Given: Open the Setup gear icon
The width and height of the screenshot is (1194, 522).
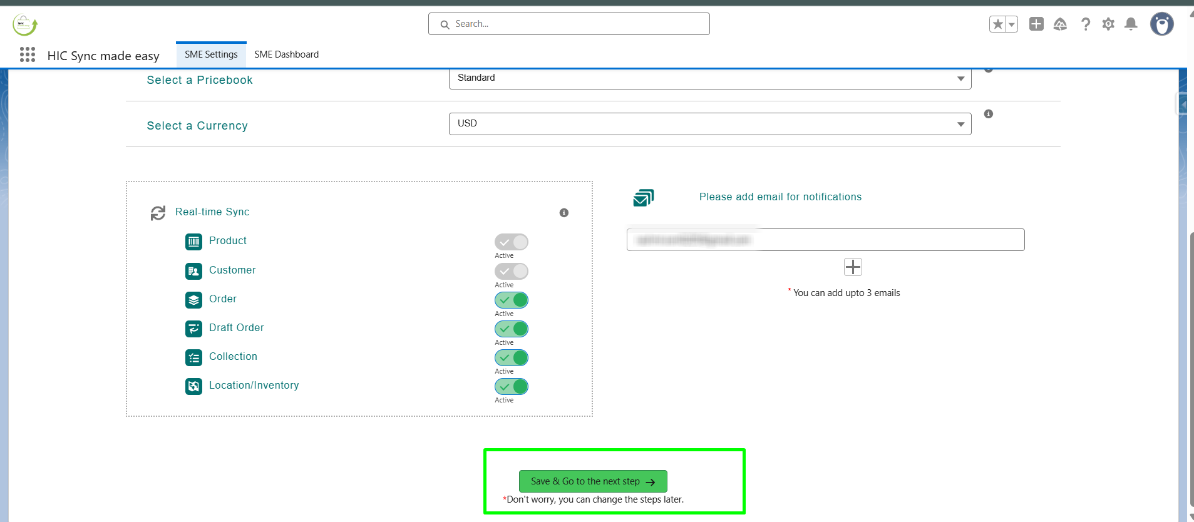Looking at the screenshot, I should pos(1108,24).
